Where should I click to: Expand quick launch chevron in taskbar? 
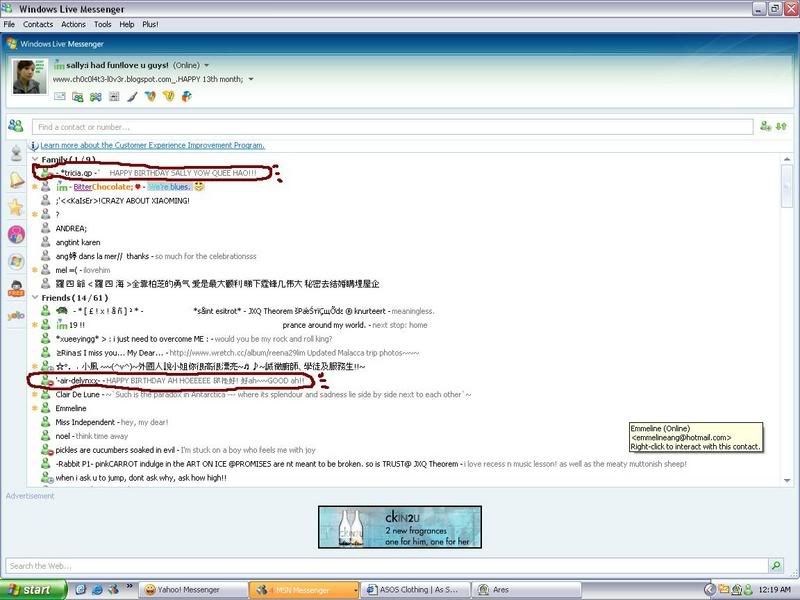tap(130, 586)
